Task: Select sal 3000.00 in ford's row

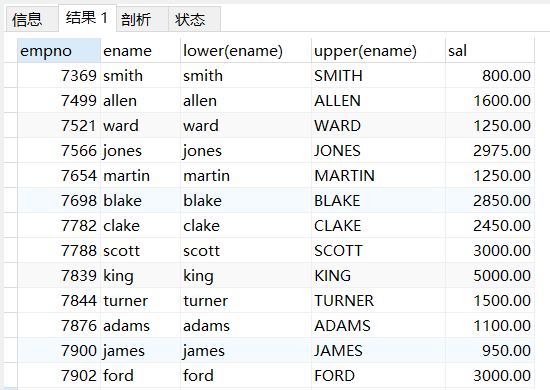Action: pyautogui.click(x=490, y=376)
